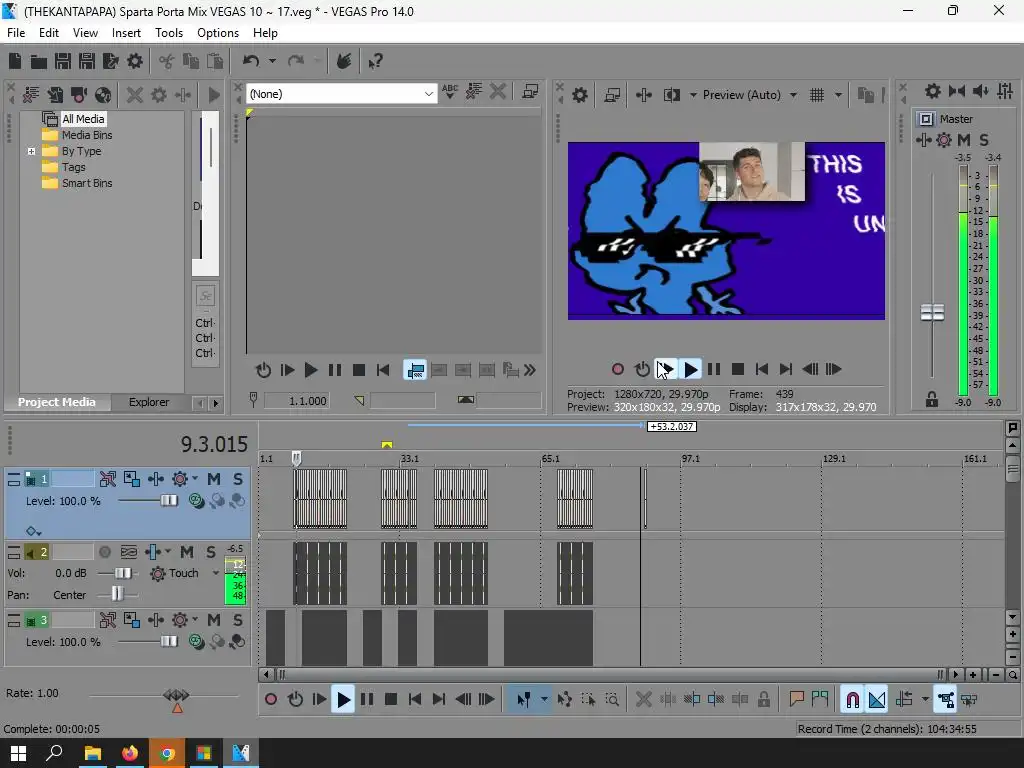1024x768 pixels.
Task: Open the Options menu
Action: (217, 33)
